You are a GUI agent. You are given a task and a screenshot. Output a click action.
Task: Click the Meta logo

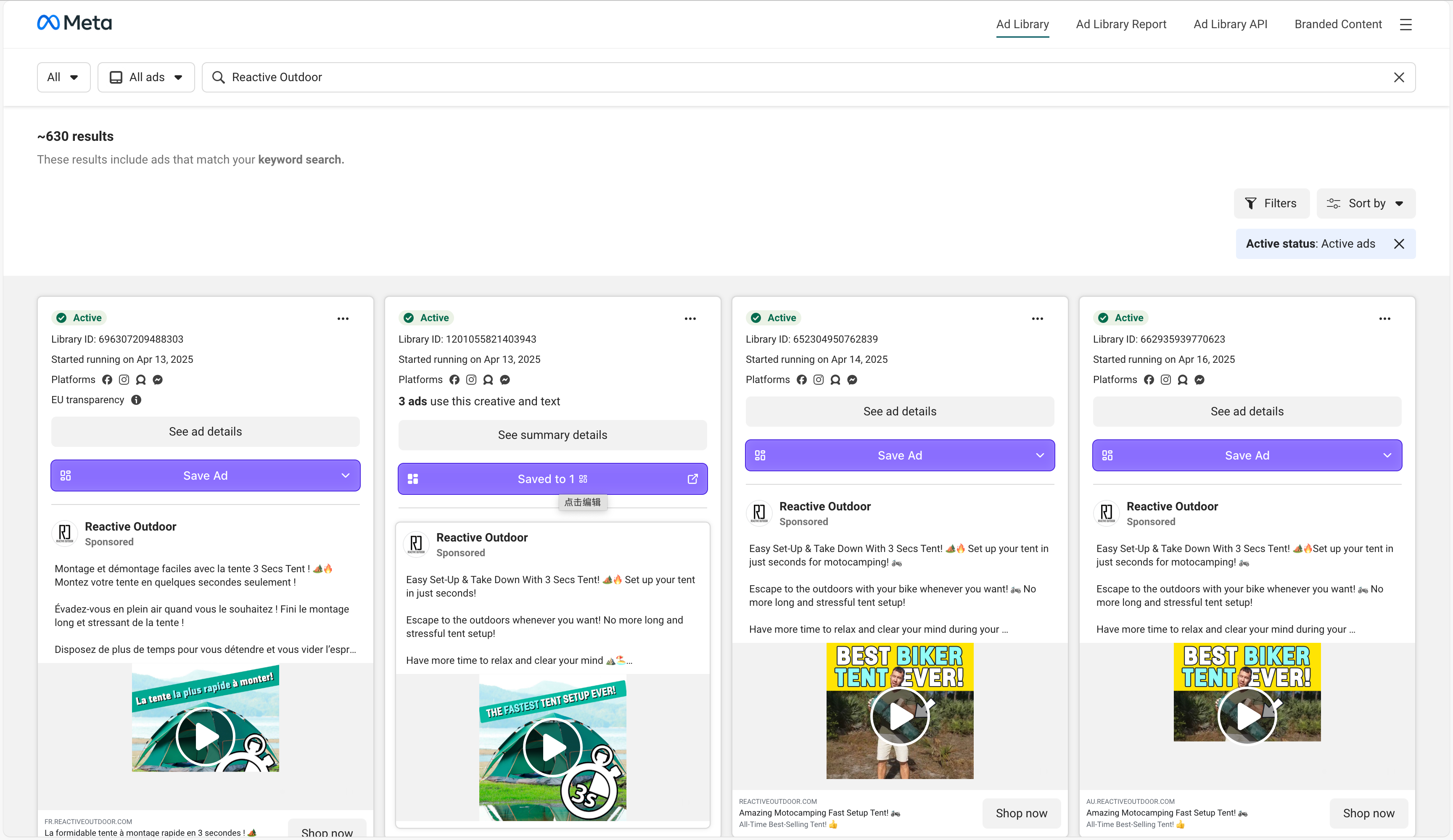[x=74, y=23]
